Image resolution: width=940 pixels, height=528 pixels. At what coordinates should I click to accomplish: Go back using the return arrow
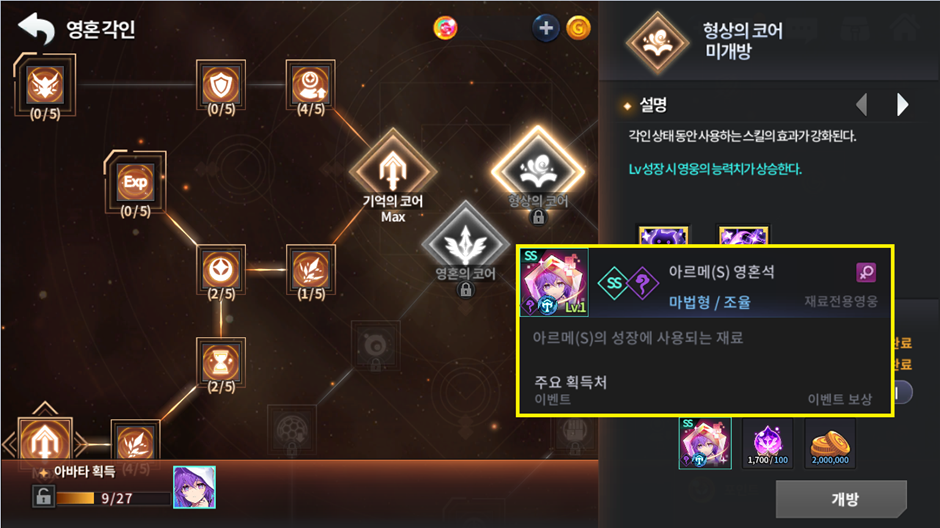tap(36, 28)
